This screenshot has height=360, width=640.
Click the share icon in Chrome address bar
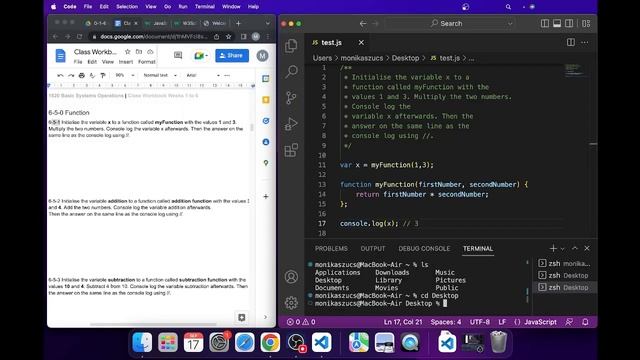[x=216, y=37]
